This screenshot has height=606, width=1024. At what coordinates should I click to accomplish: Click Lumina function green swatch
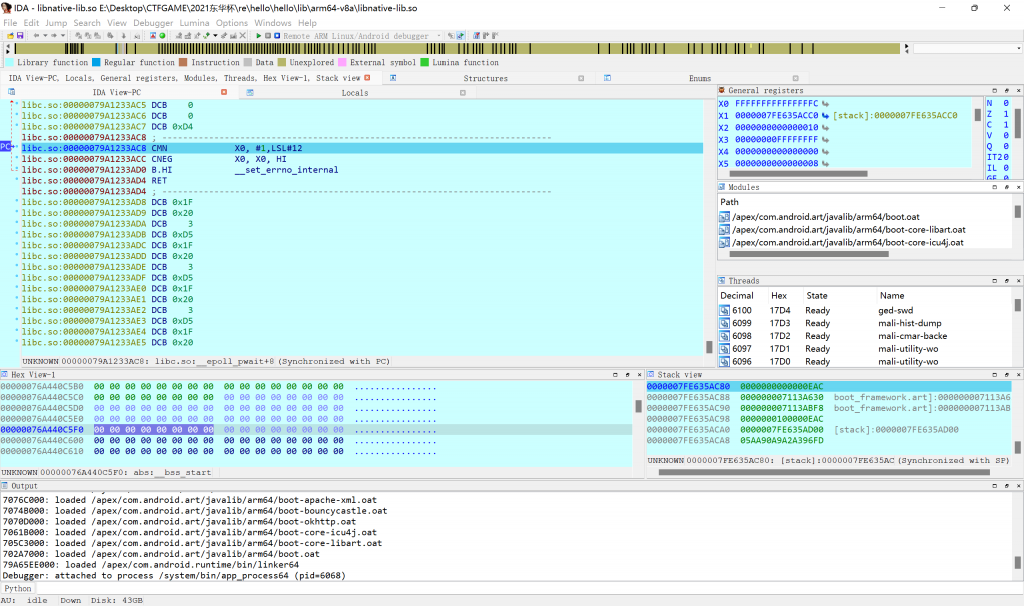tap(424, 63)
